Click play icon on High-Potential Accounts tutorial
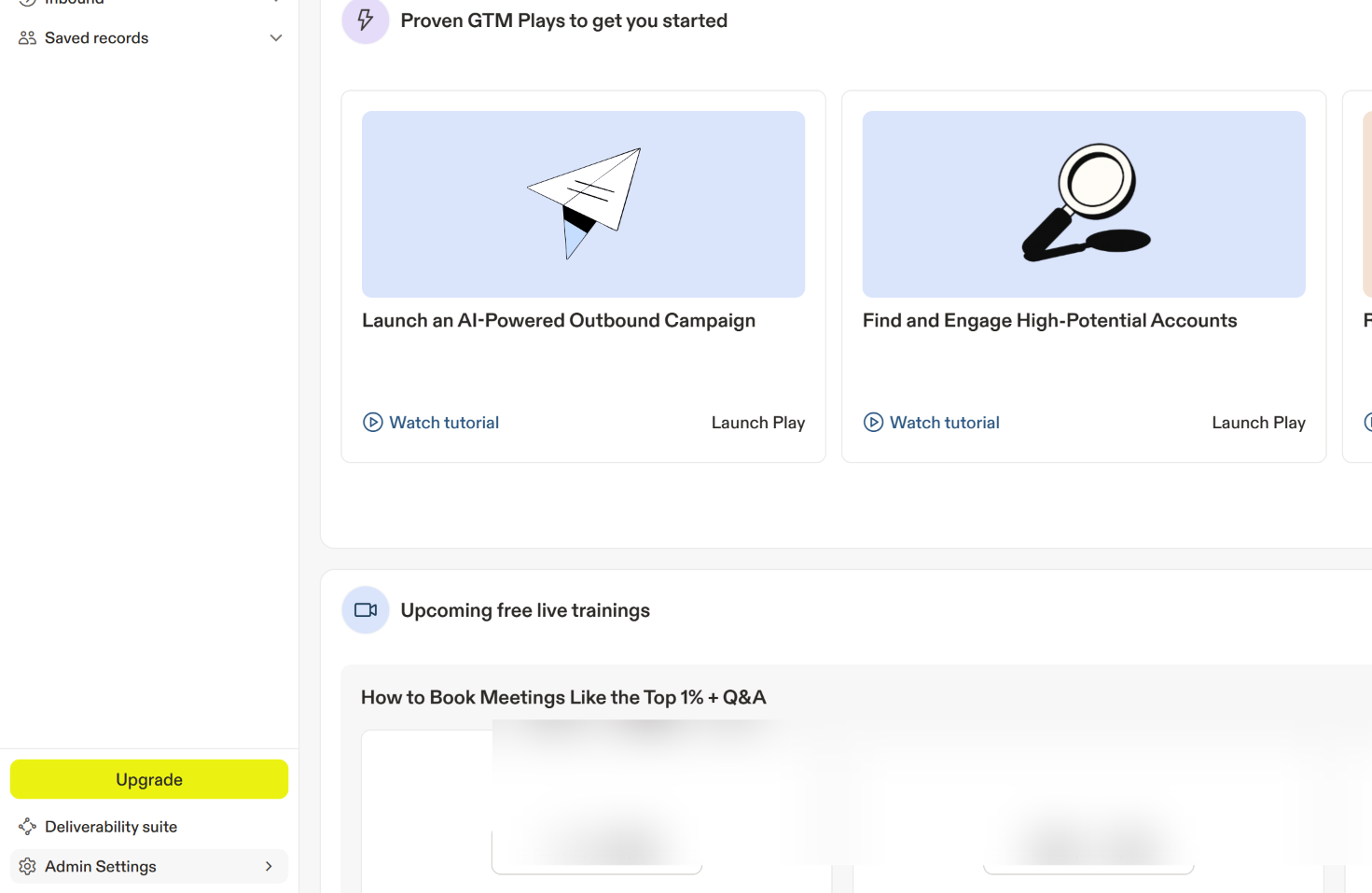Image resolution: width=1372 pixels, height=893 pixels. tap(873, 423)
